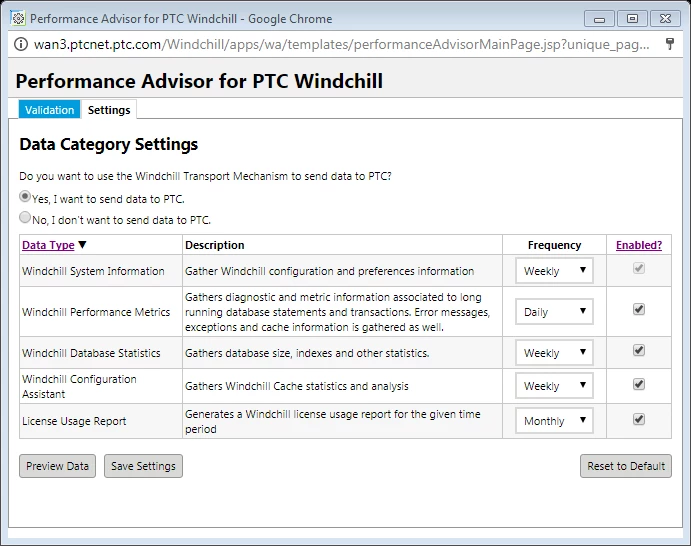Viewport: 691px width, 546px height.
Task: Click the Preview Data button
Action: coord(57,466)
